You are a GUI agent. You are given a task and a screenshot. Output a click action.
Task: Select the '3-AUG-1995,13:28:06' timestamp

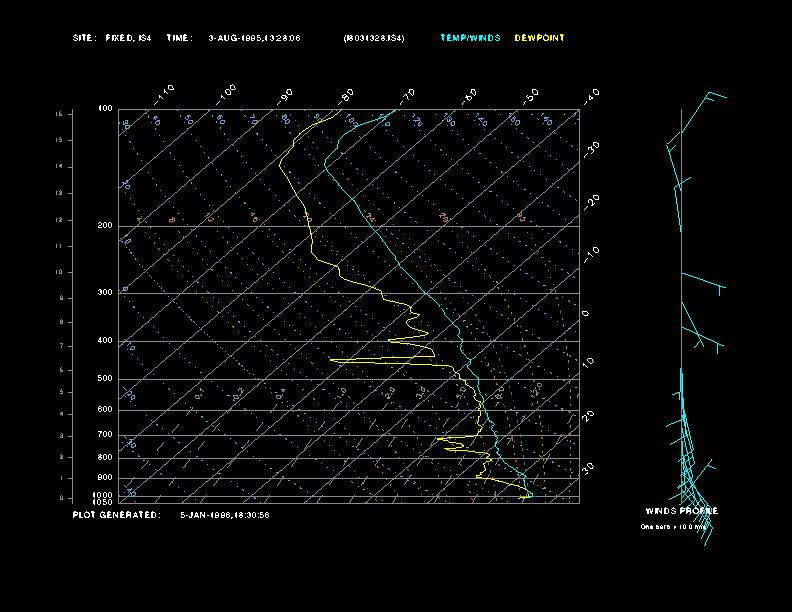click(x=254, y=38)
